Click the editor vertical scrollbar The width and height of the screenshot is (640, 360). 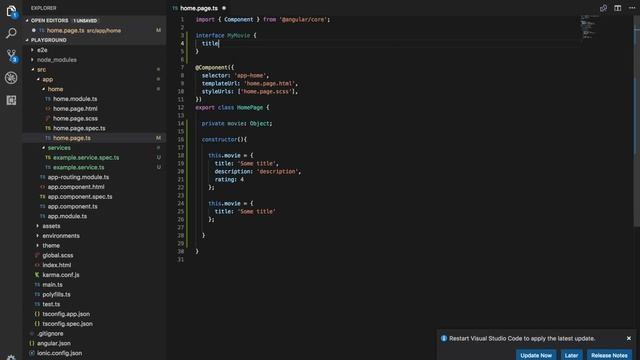[636, 122]
